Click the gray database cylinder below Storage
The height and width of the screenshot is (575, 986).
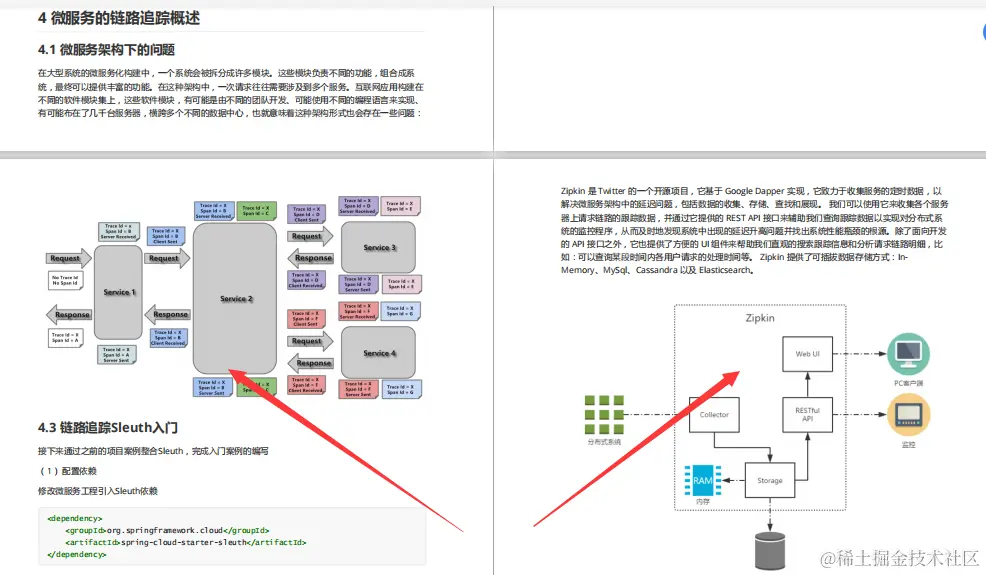pos(770,552)
